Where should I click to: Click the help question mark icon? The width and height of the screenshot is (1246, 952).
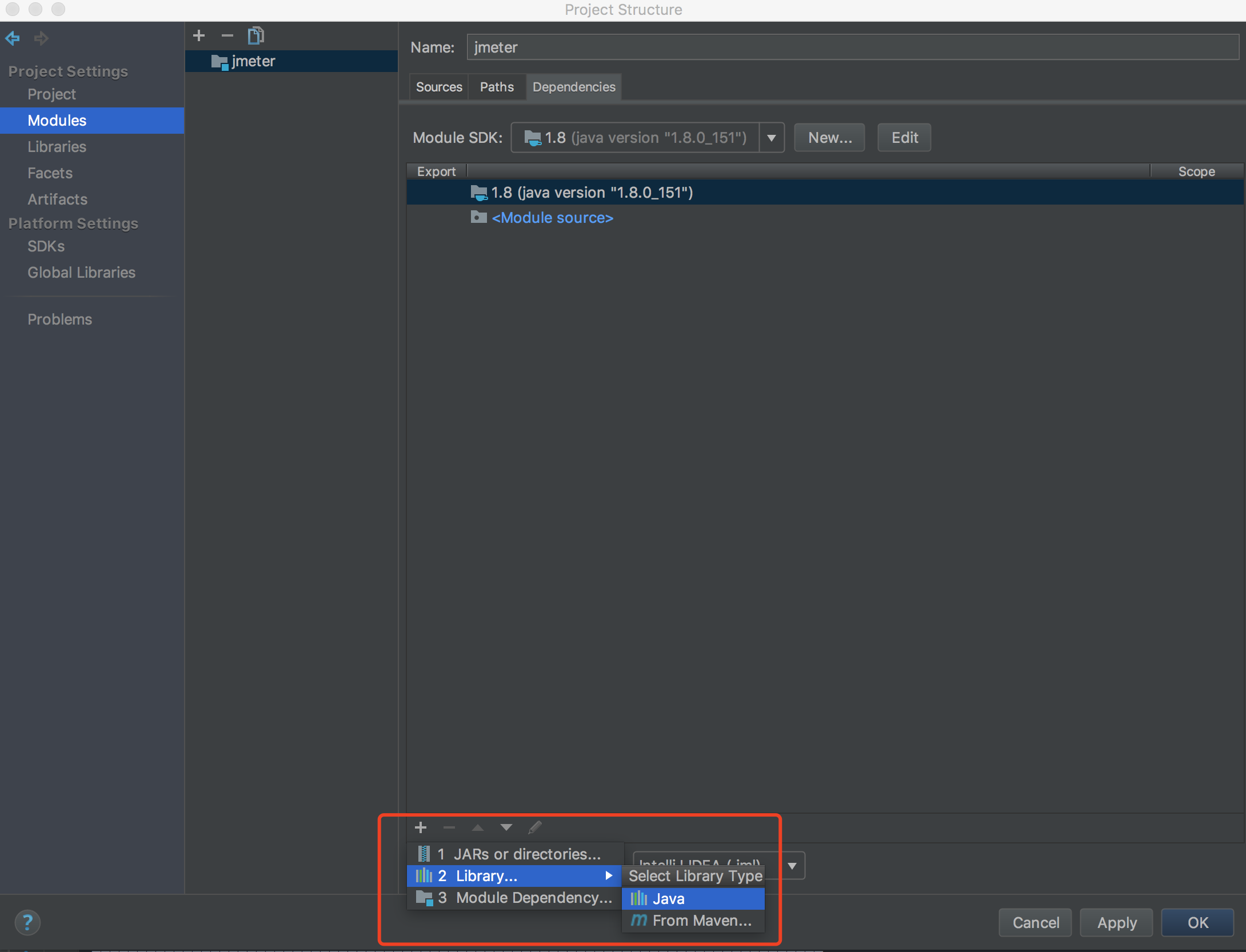[27, 922]
